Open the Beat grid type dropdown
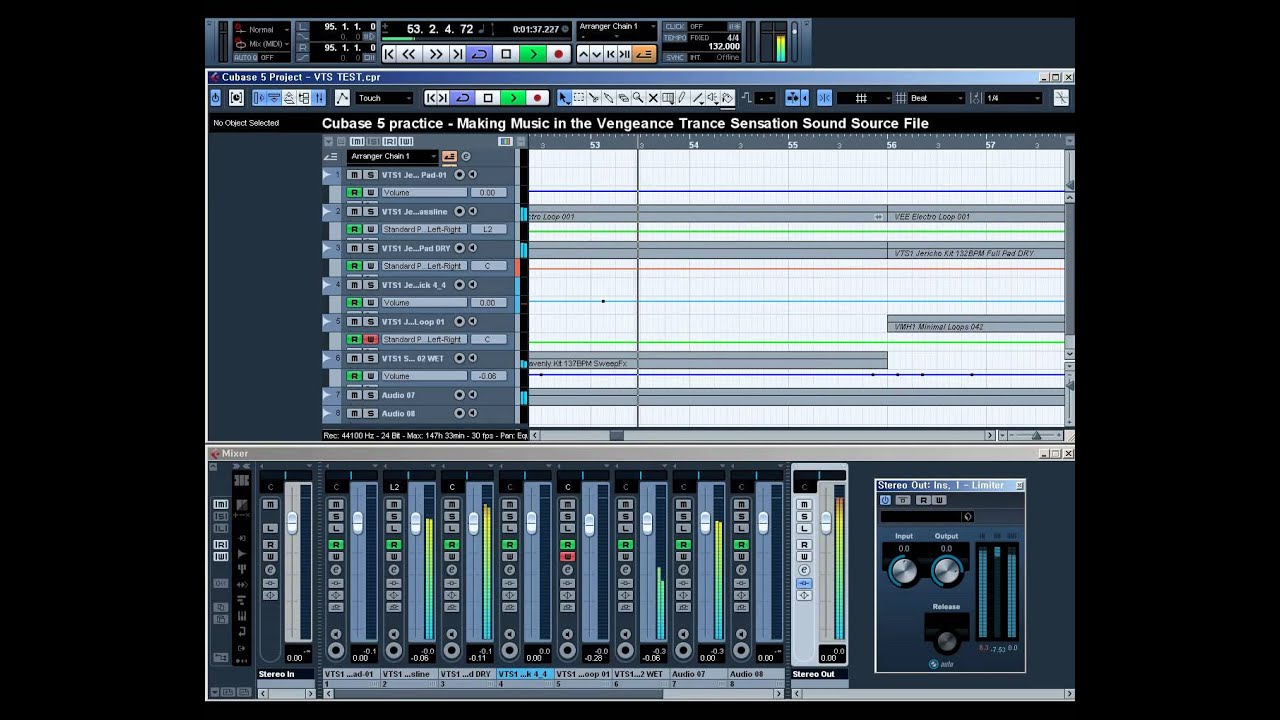 pos(936,98)
